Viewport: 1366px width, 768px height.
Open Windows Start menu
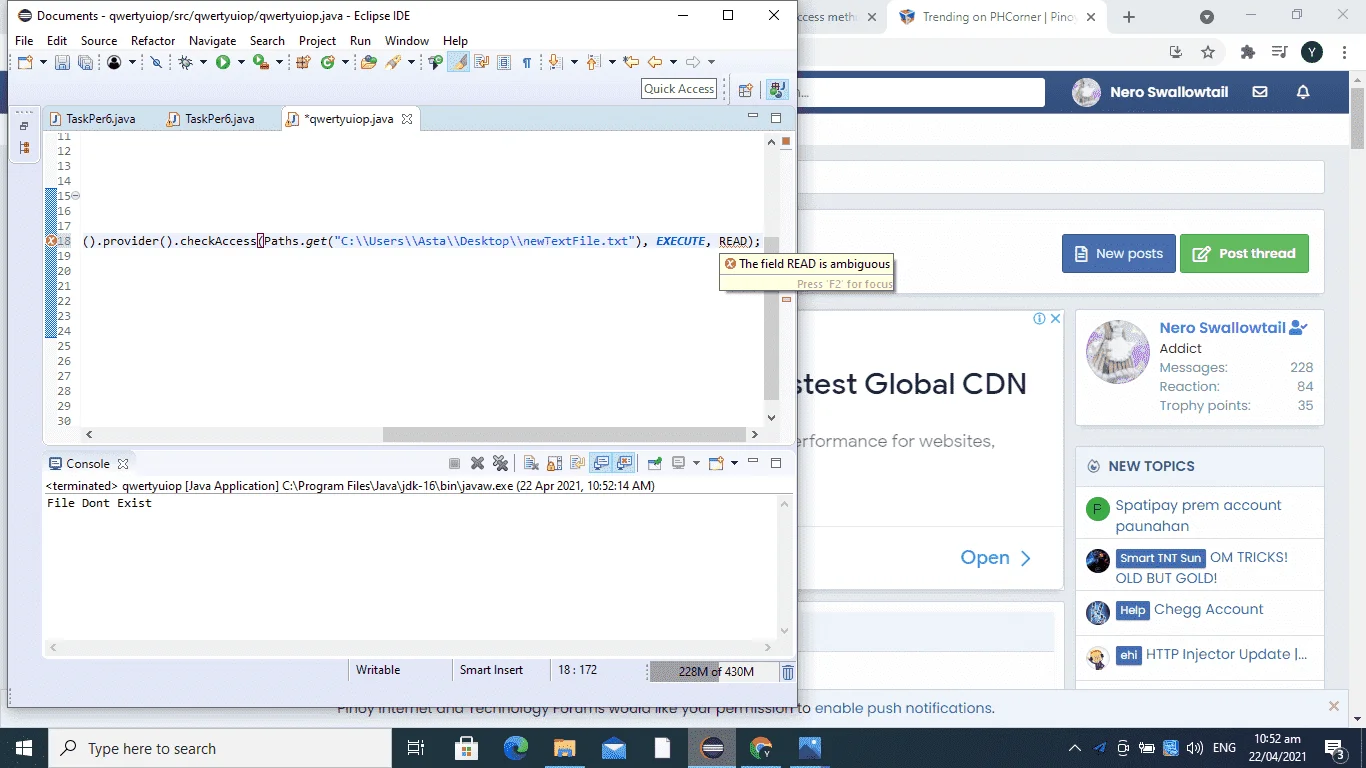pyautogui.click(x=24, y=748)
